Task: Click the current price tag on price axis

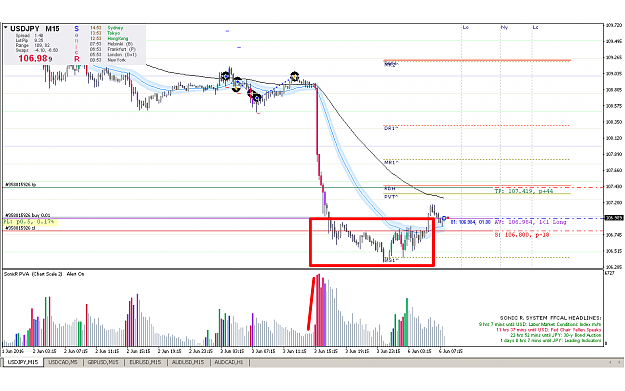Action: pos(614,218)
